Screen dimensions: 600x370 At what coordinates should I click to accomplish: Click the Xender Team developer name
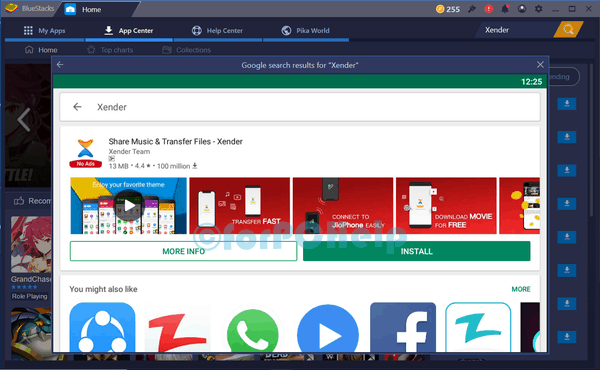(129, 152)
